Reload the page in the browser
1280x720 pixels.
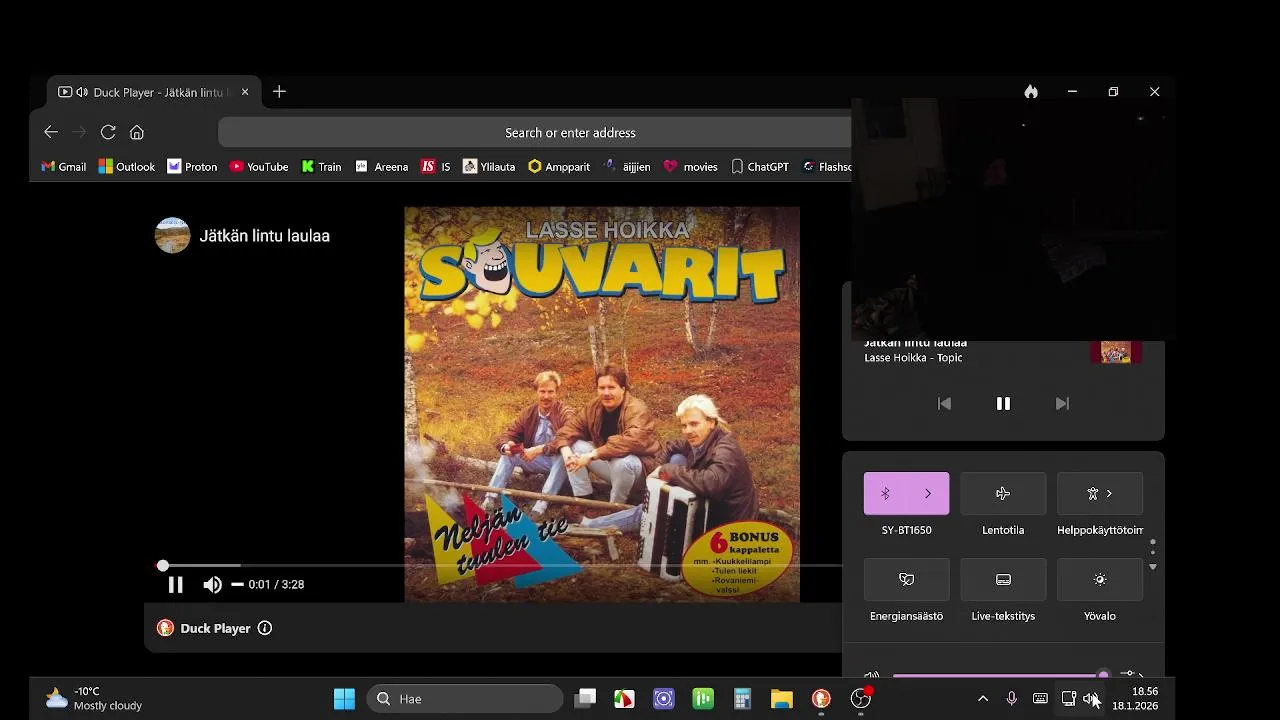pyautogui.click(x=108, y=132)
